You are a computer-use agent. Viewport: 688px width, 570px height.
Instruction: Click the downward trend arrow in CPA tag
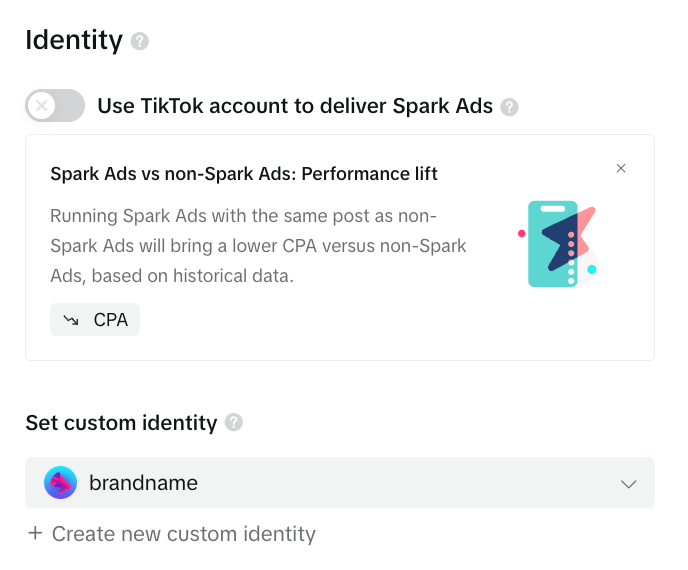pos(71,320)
